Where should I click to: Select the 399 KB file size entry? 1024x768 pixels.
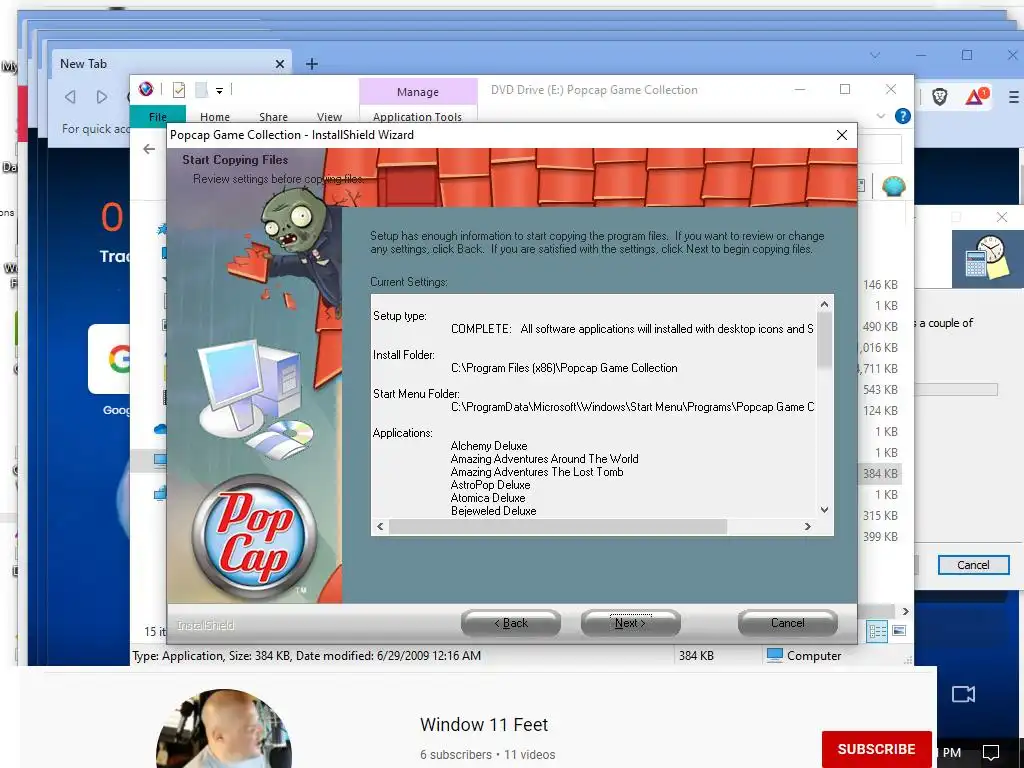coord(880,537)
